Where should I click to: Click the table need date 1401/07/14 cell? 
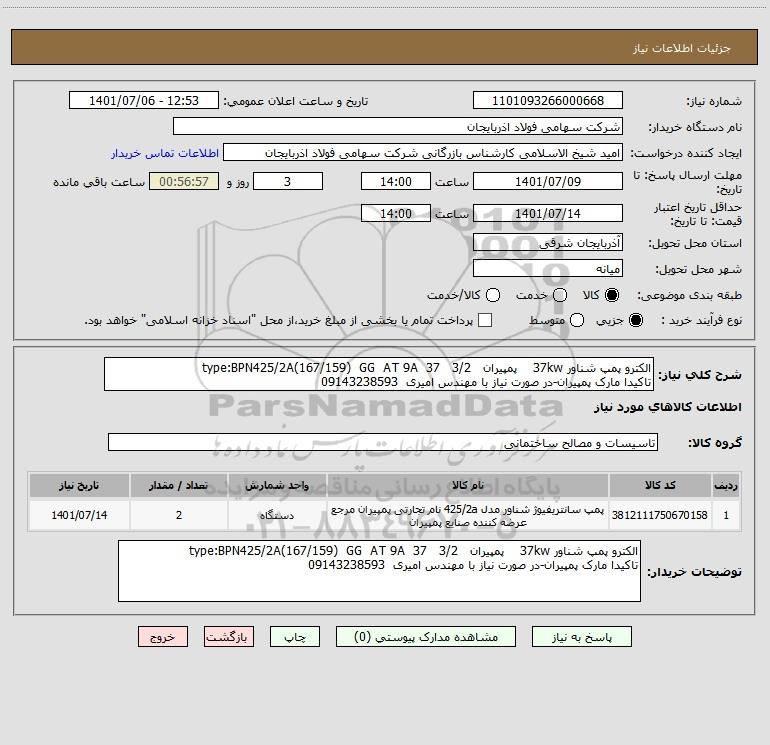79,515
